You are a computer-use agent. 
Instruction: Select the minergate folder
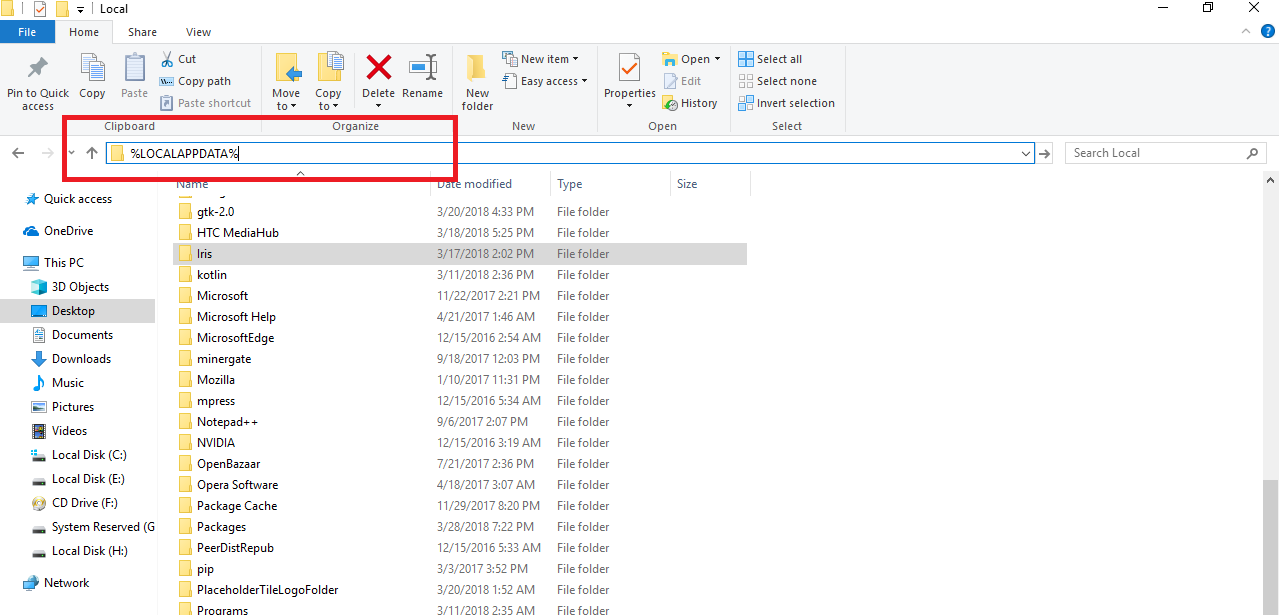pyautogui.click(x=224, y=359)
